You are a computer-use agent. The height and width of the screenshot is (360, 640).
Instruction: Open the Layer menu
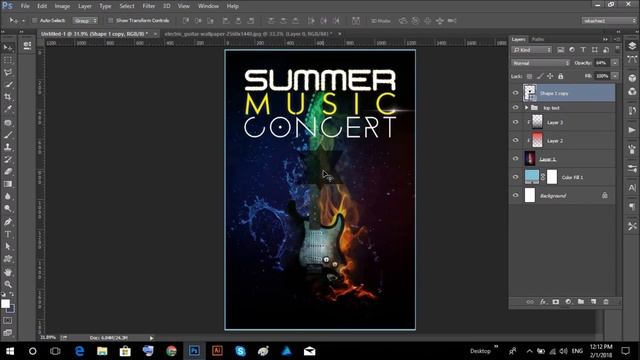(x=84, y=6)
